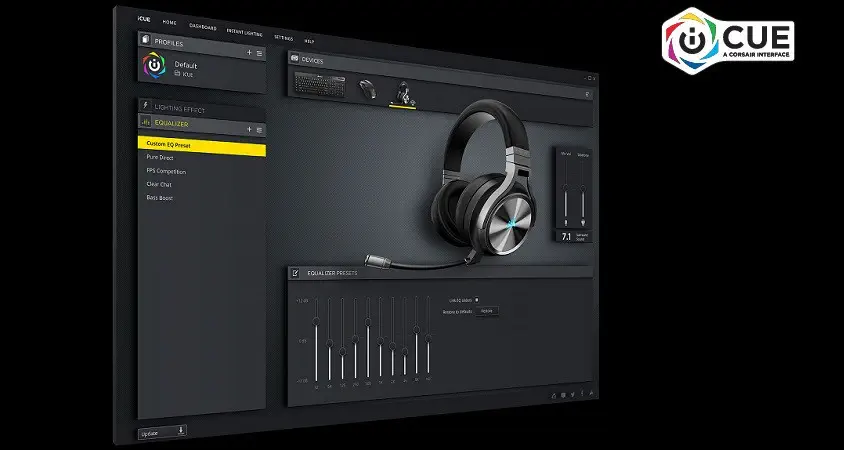The width and height of the screenshot is (844, 450).
Task: Select the Pure Direct preset
Action: click(x=160, y=158)
